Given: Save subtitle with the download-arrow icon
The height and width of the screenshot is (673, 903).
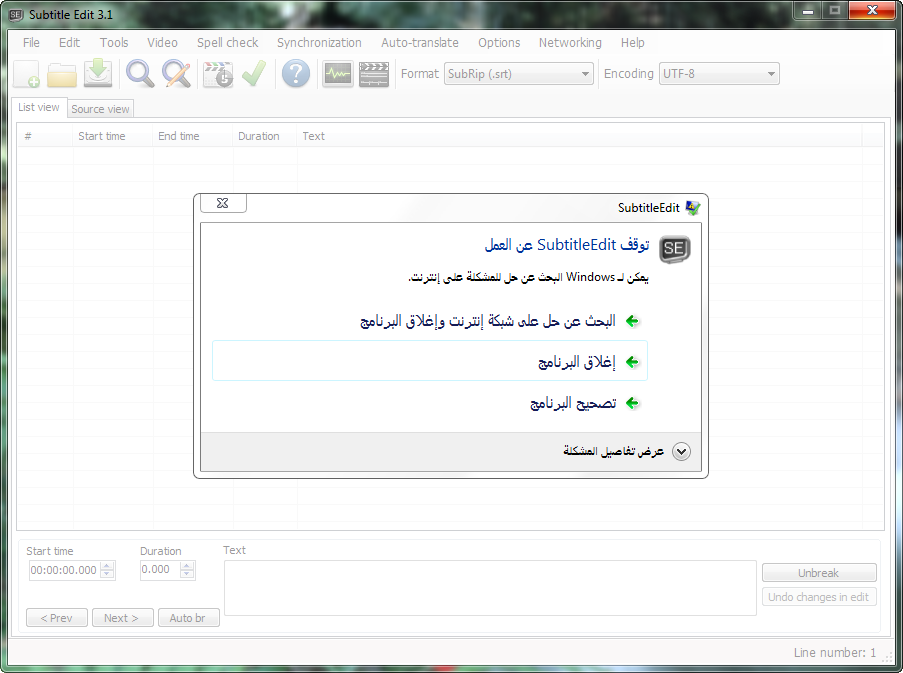Looking at the screenshot, I should (x=98, y=73).
